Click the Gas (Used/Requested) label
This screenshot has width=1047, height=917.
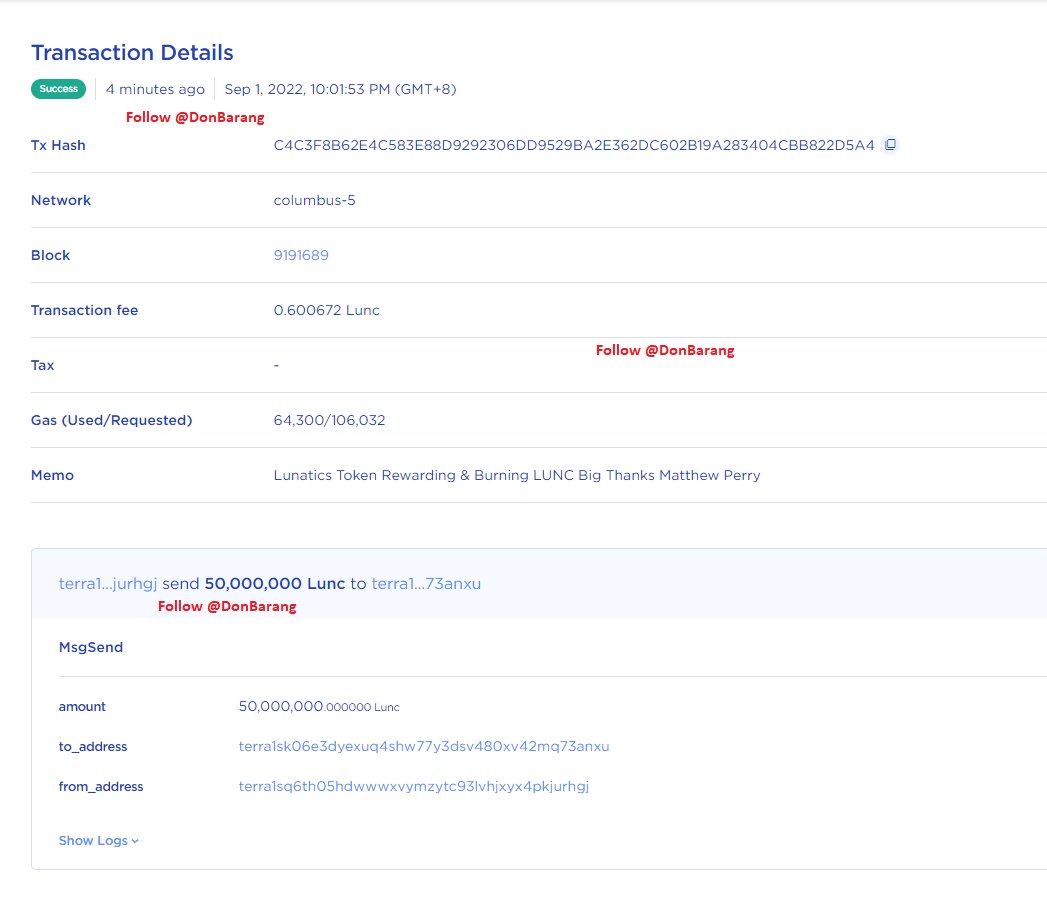(x=112, y=420)
